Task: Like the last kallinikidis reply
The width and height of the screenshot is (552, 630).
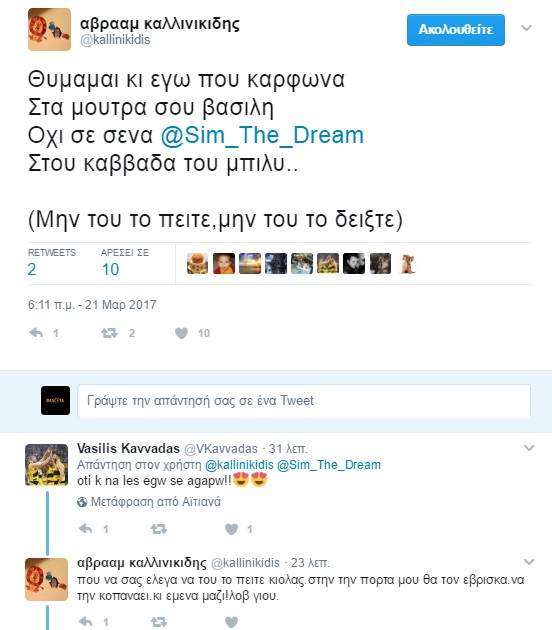Action: (x=231, y=622)
